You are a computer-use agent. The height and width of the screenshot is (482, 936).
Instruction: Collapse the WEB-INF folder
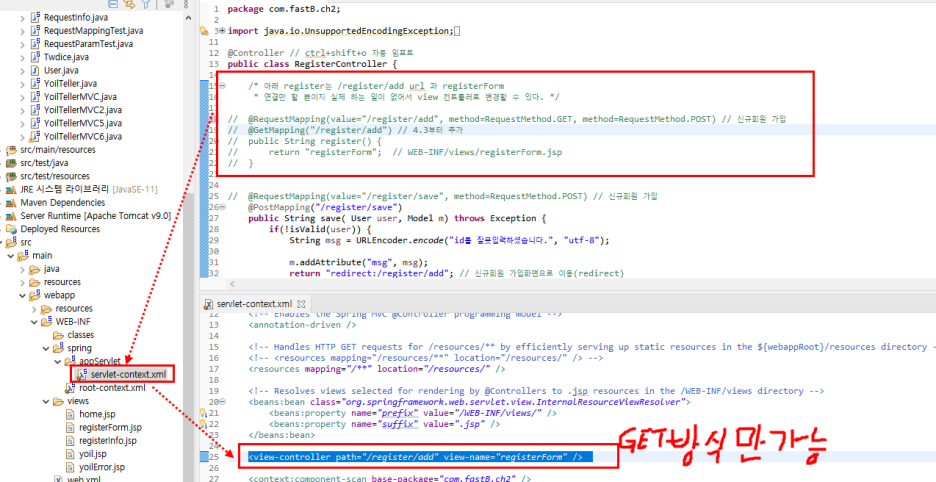(x=34, y=321)
